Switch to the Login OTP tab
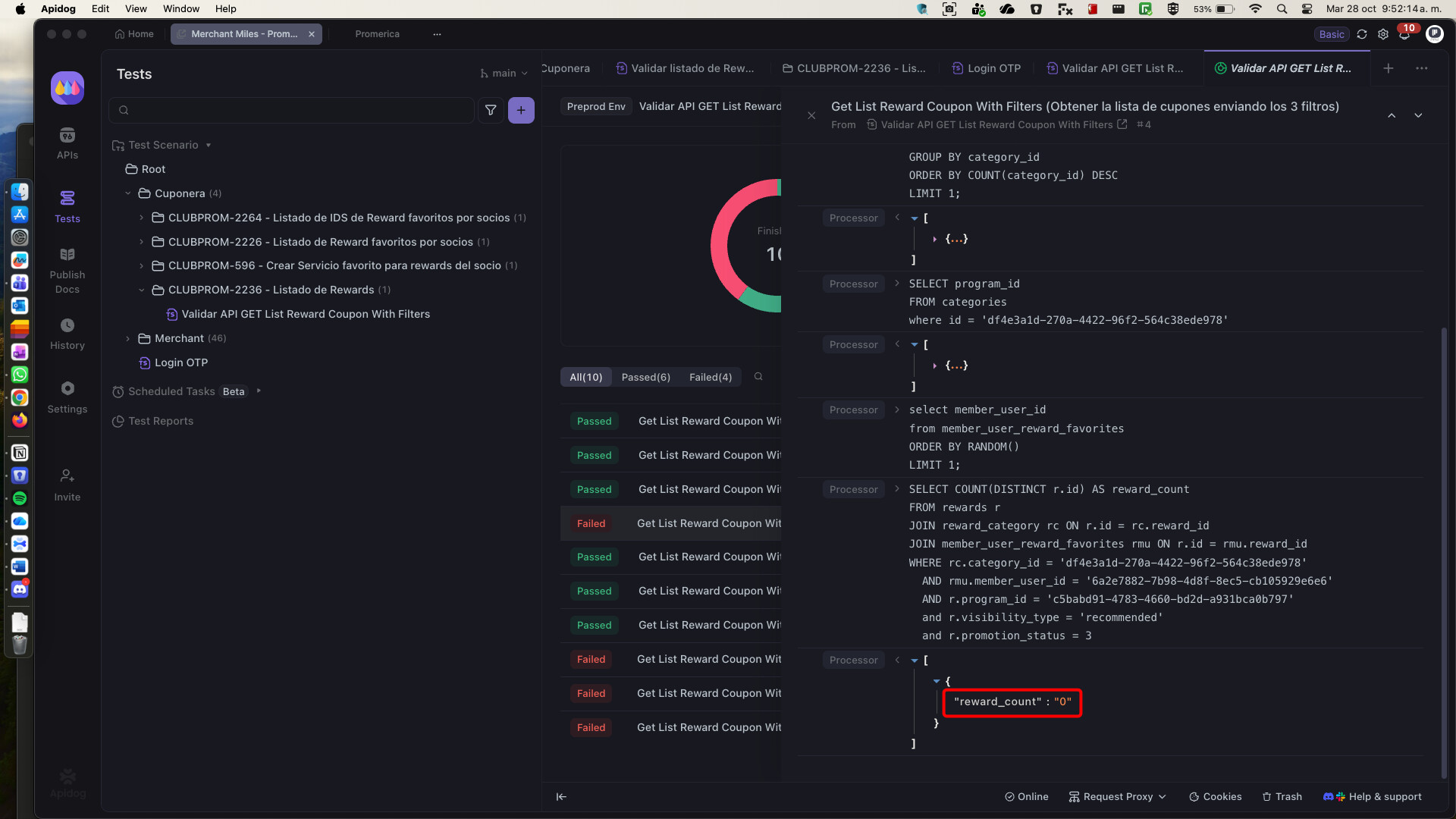The image size is (1456, 819). click(x=987, y=68)
